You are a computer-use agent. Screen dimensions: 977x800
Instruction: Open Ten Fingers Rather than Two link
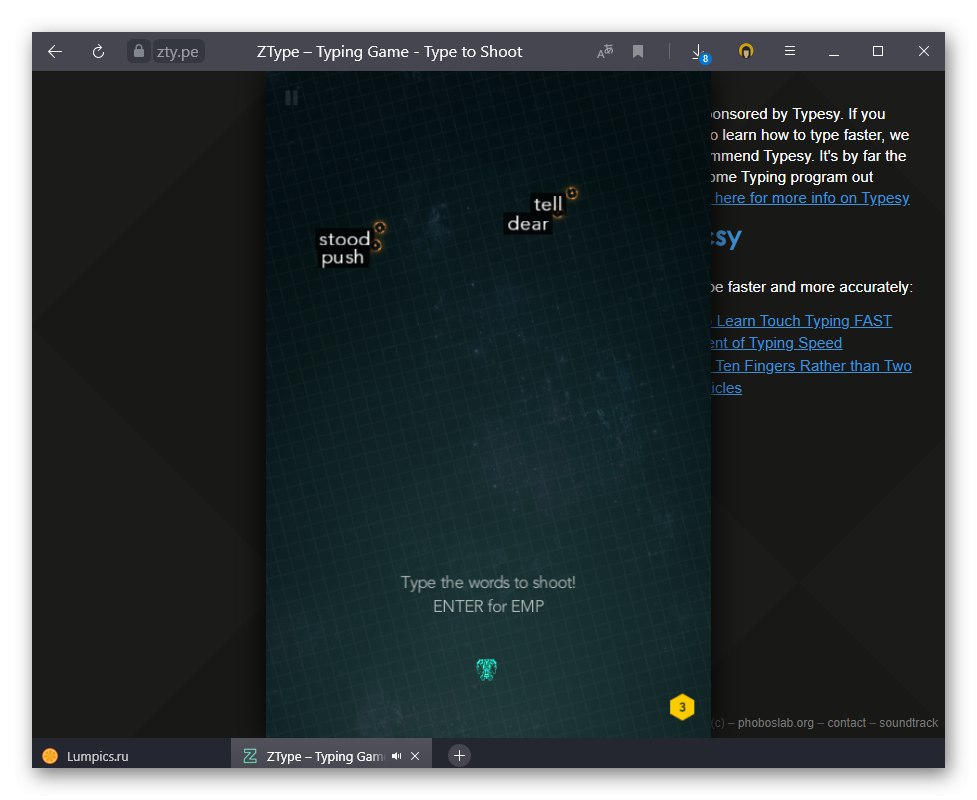click(813, 366)
